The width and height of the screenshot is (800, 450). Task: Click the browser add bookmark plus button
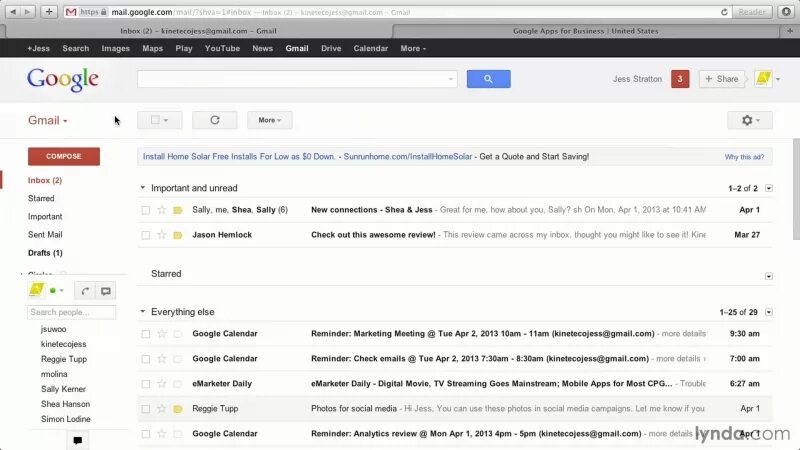pos(49,12)
